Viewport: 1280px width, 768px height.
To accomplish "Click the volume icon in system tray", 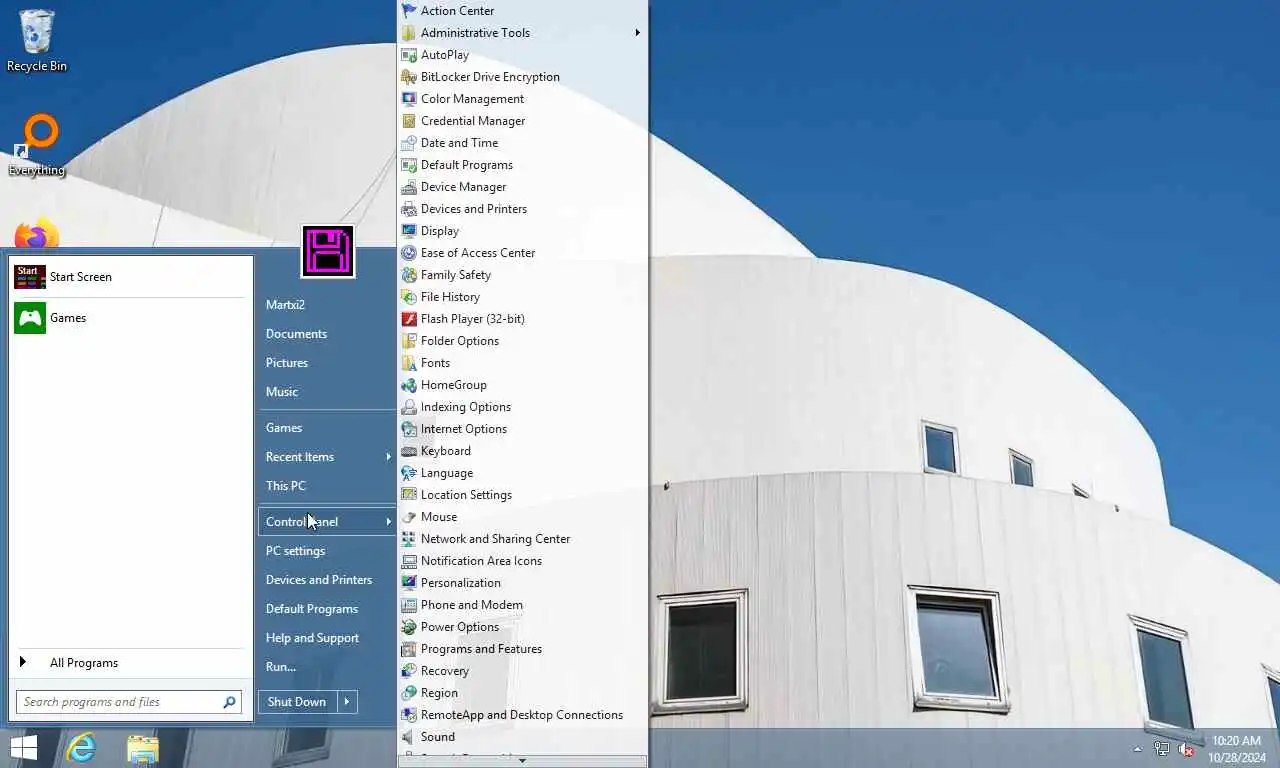I will [x=1186, y=749].
